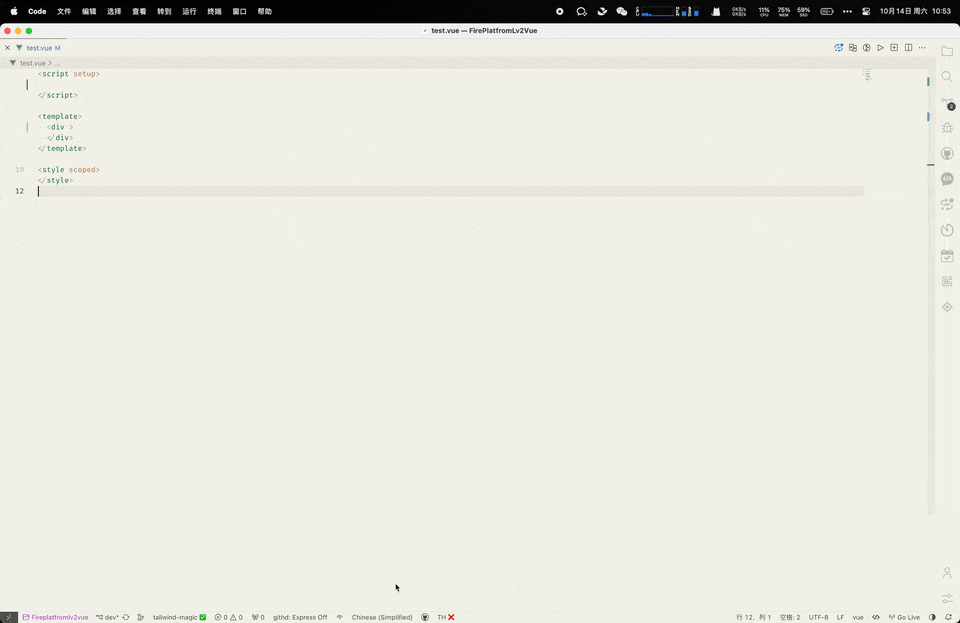Change indentation via 空格: 2

(790, 617)
